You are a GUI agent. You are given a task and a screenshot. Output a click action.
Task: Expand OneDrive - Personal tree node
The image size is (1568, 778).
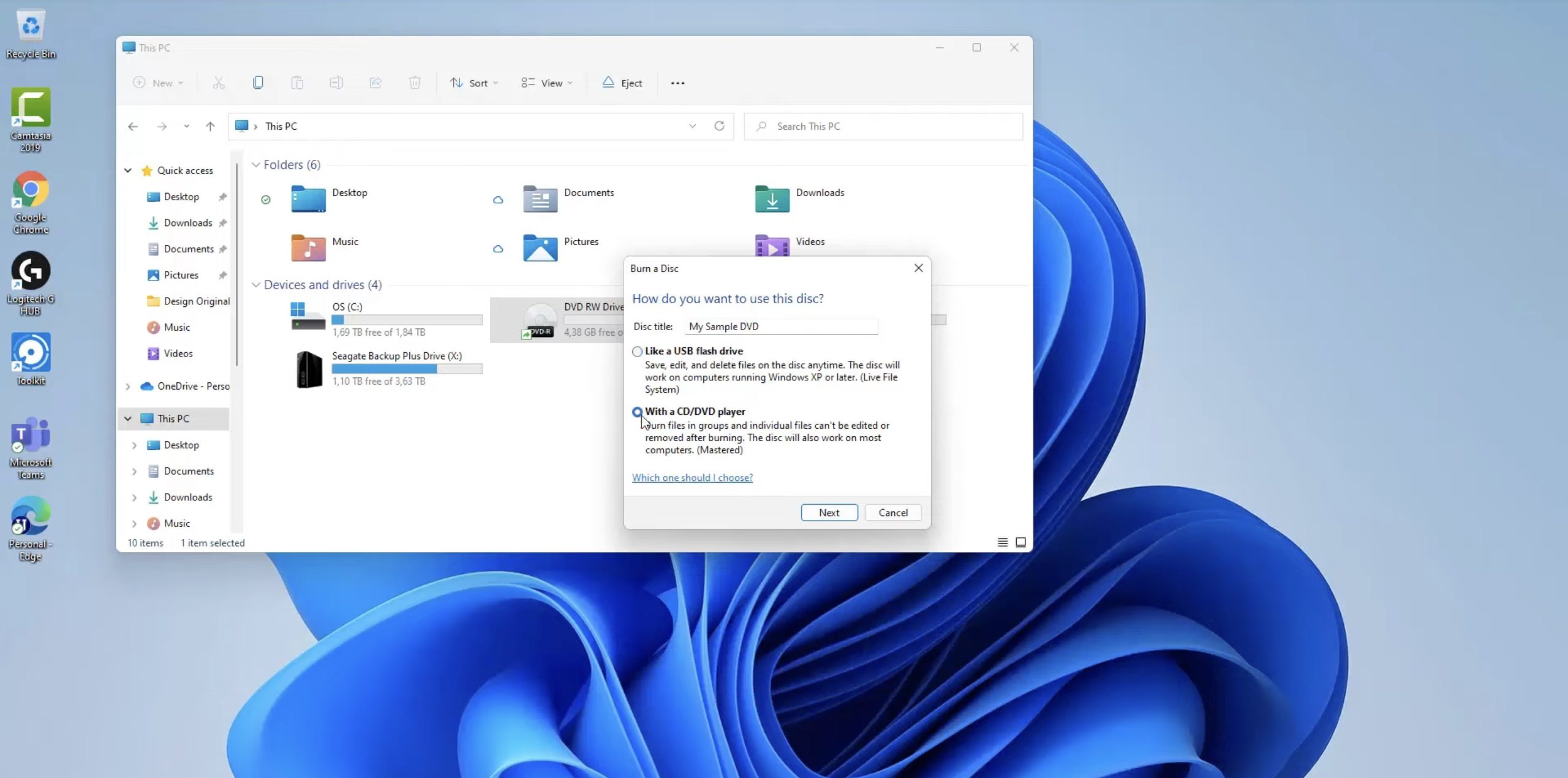click(127, 387)
